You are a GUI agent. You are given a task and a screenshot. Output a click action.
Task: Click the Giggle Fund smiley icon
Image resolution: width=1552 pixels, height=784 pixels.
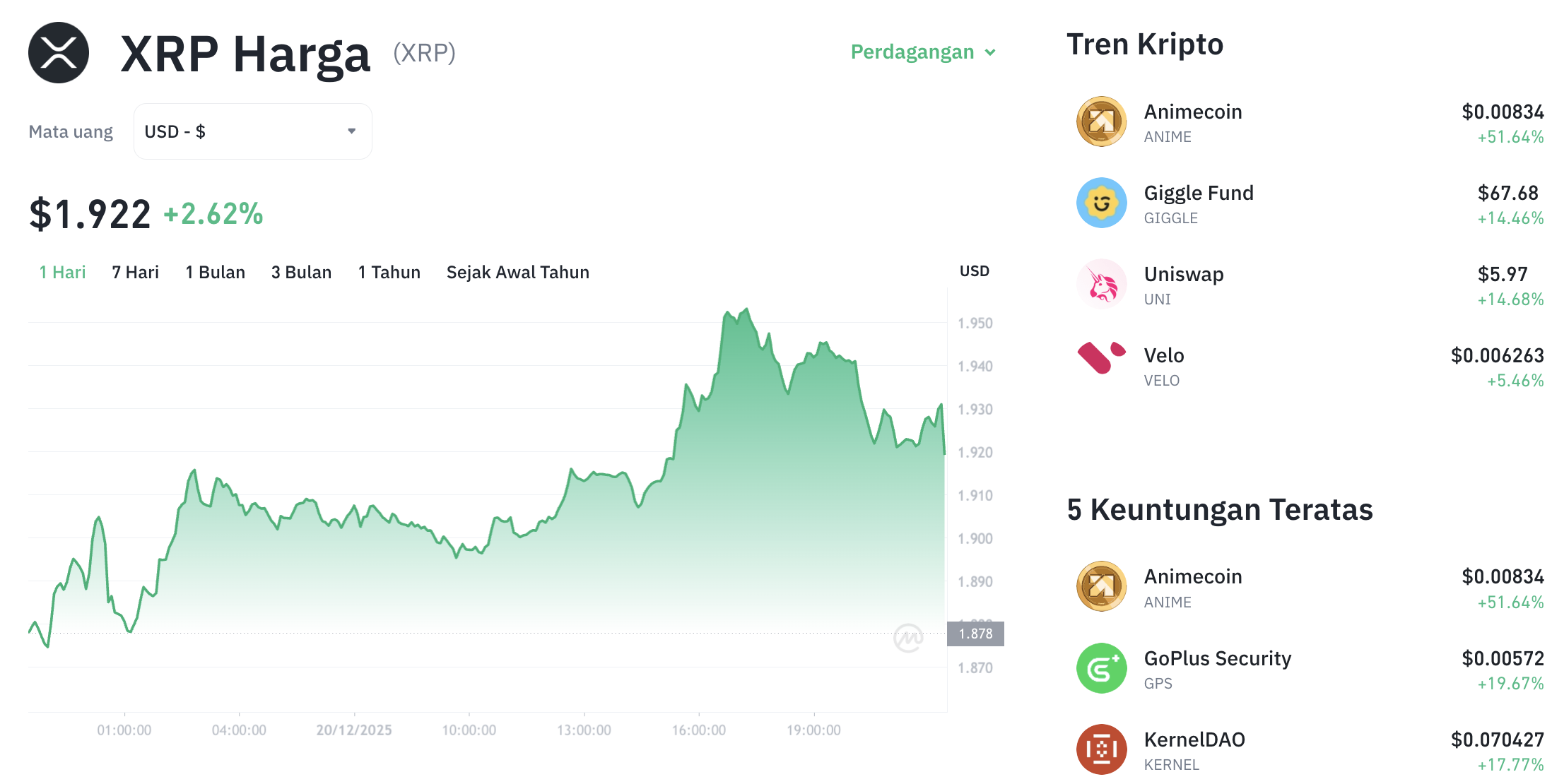(1100, 203)
